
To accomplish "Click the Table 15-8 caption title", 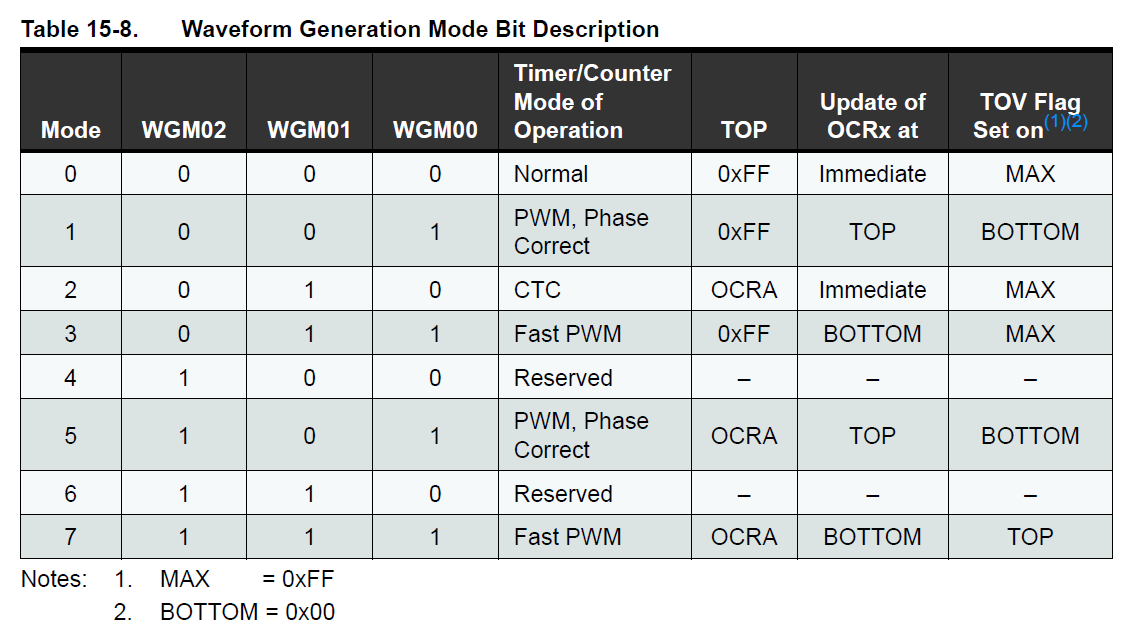I will 340,29.
